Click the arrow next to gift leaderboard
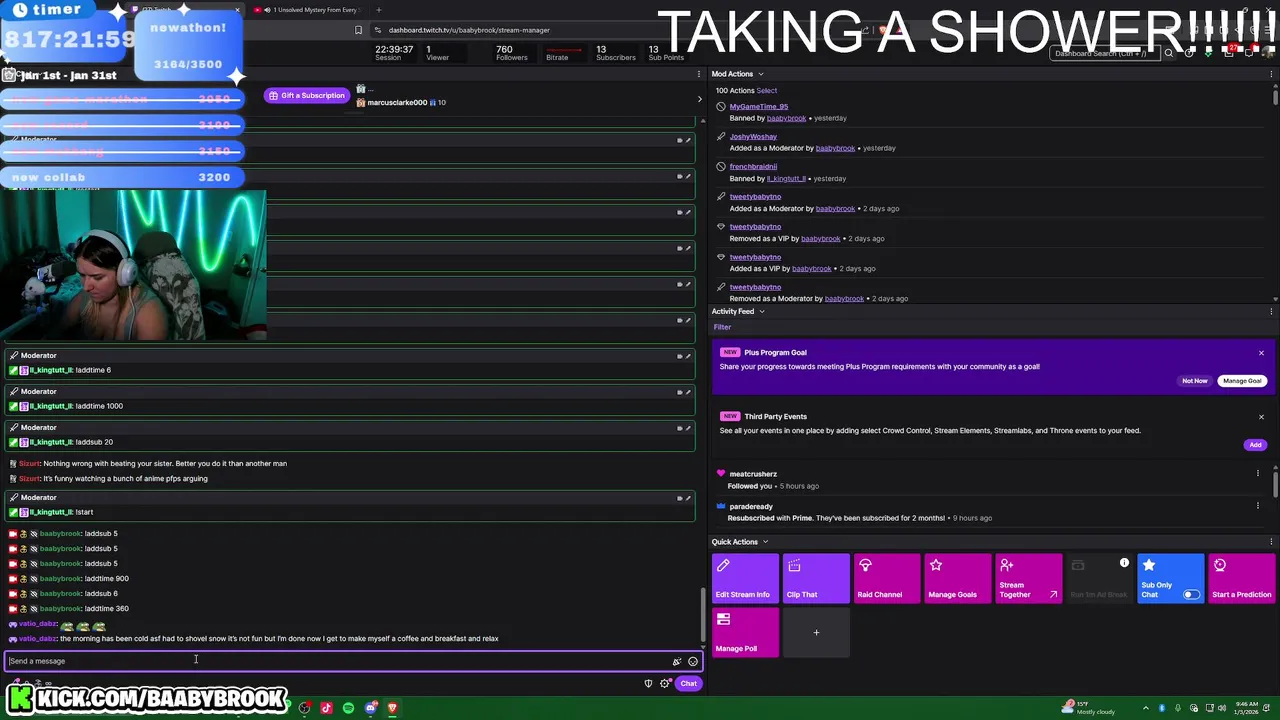The image size is (1280, 720). click(x=699, y=98)
